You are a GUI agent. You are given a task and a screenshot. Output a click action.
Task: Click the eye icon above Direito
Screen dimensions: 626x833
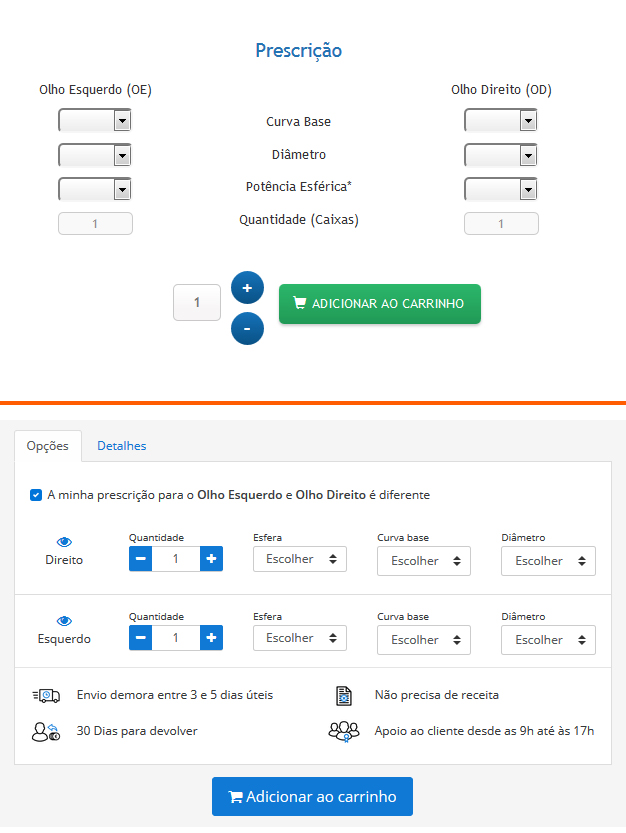(64, 542)
